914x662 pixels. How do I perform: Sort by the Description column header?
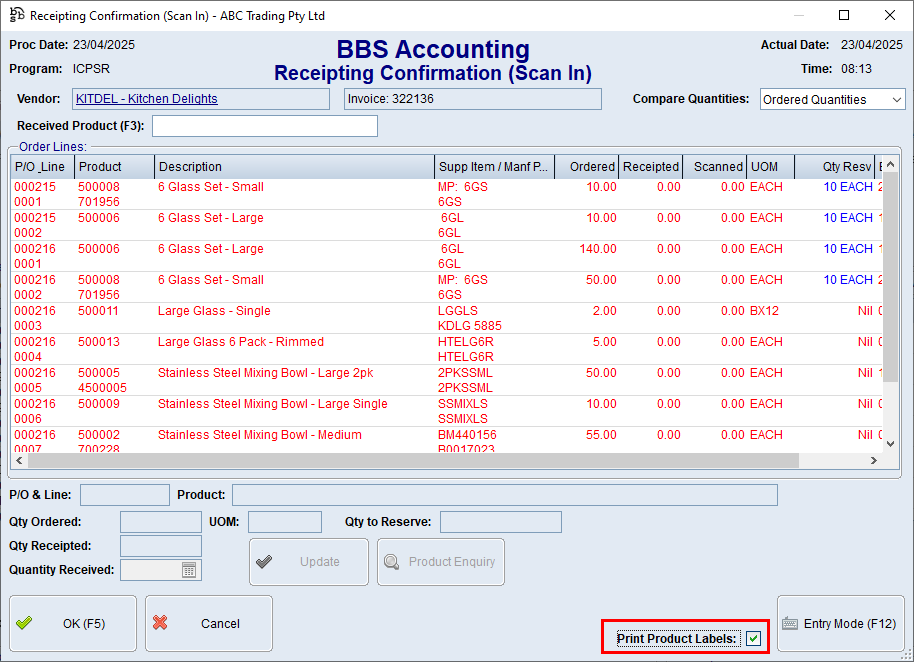coord(294,167)
